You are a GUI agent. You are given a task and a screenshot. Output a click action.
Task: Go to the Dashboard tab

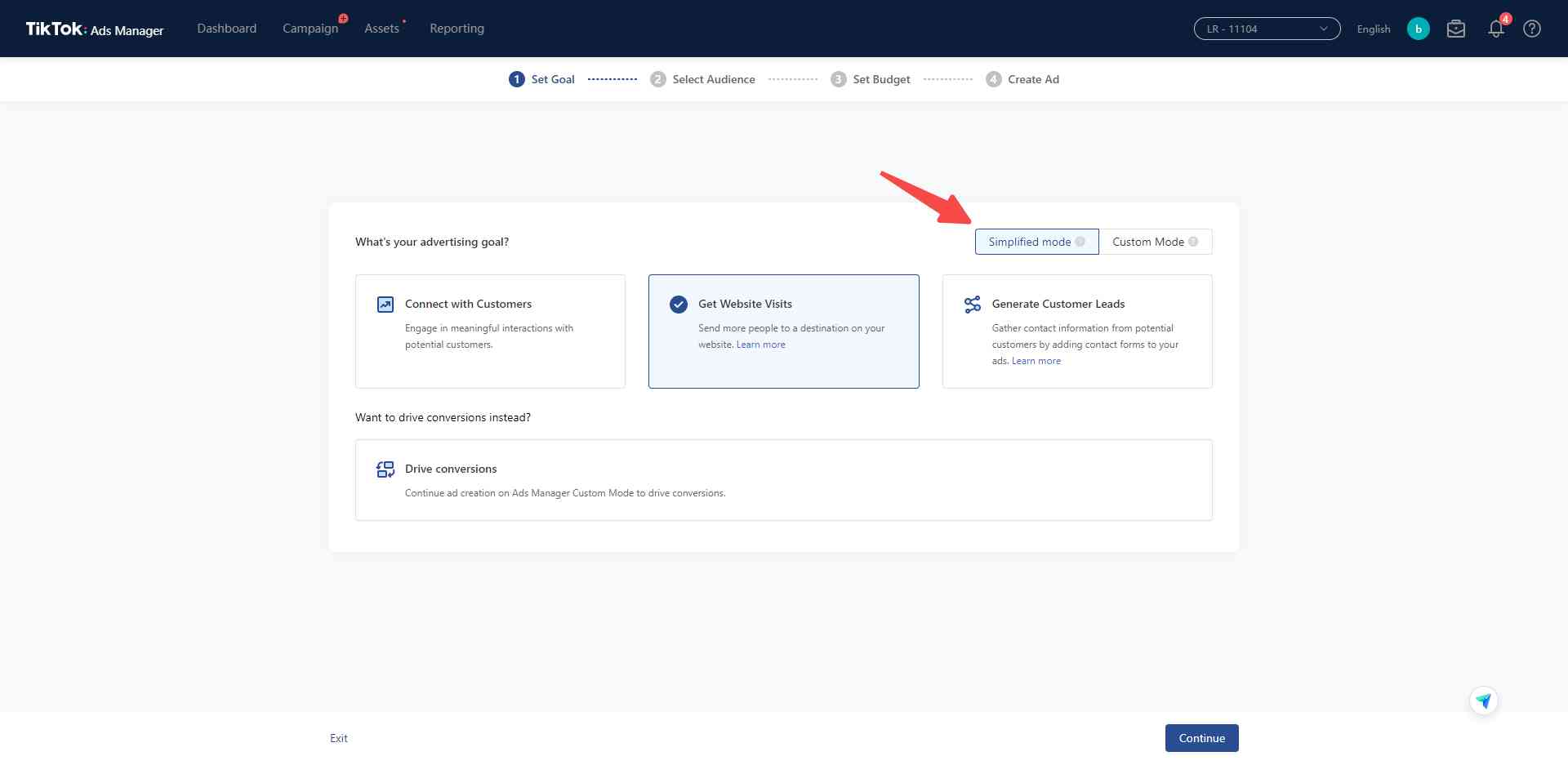click(x=226, y=29)
